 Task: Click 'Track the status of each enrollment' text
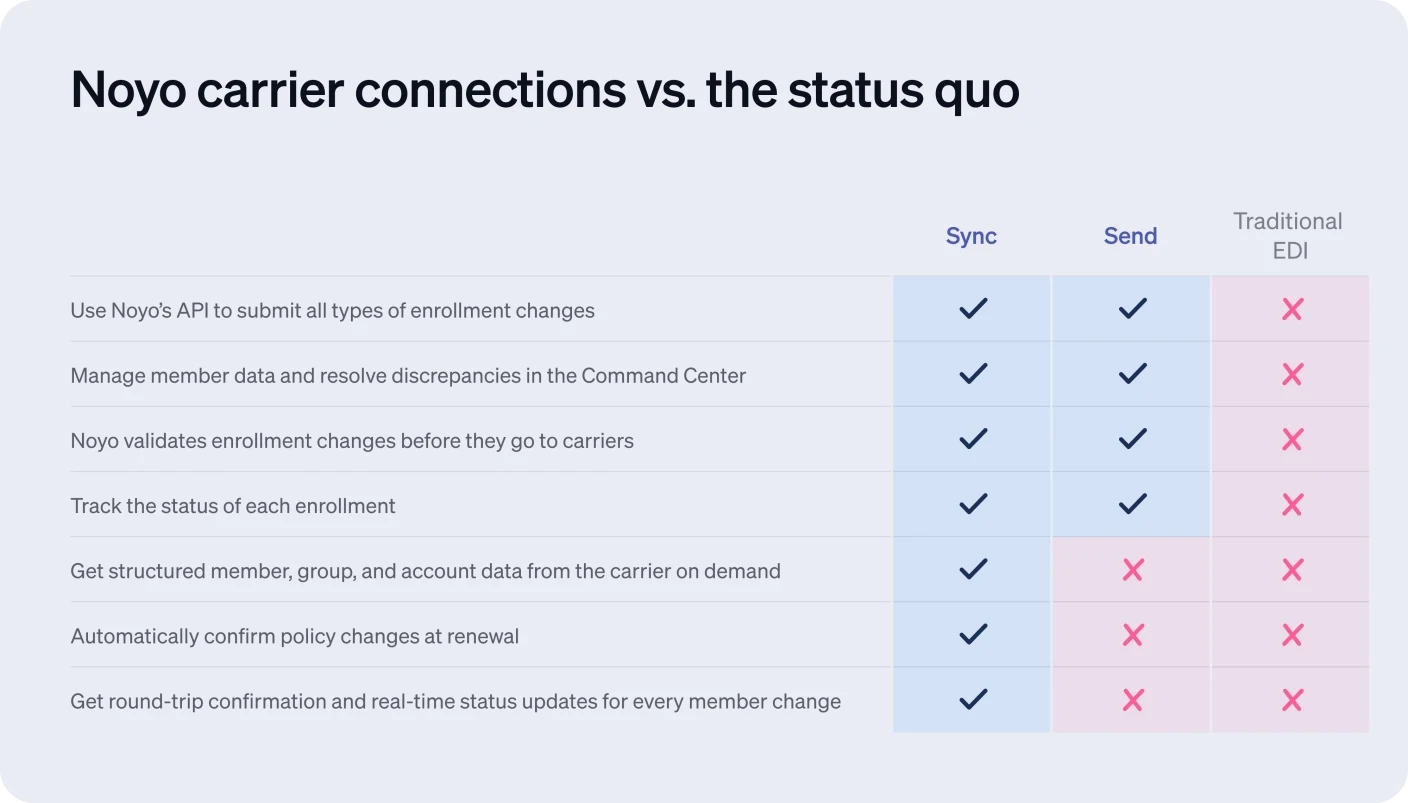233,506
